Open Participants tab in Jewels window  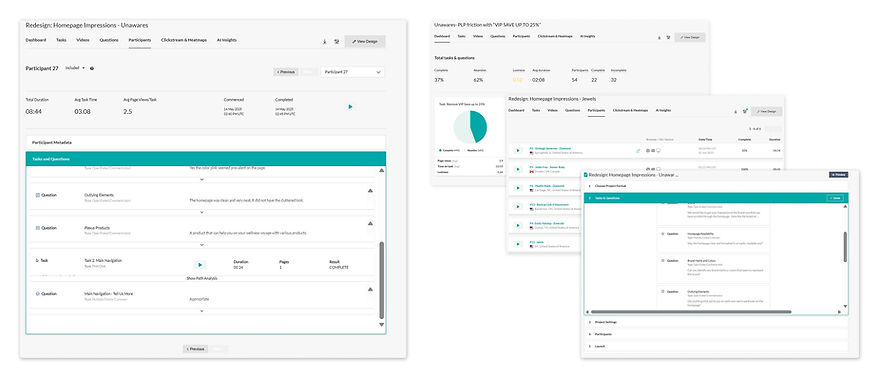[596, 110]
